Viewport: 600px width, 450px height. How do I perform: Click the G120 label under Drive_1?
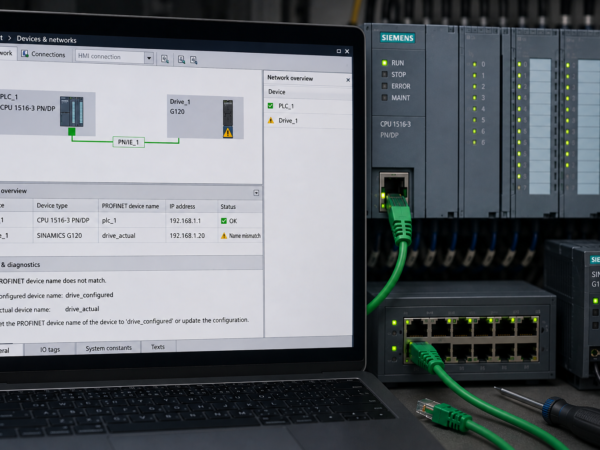[177, 112]
